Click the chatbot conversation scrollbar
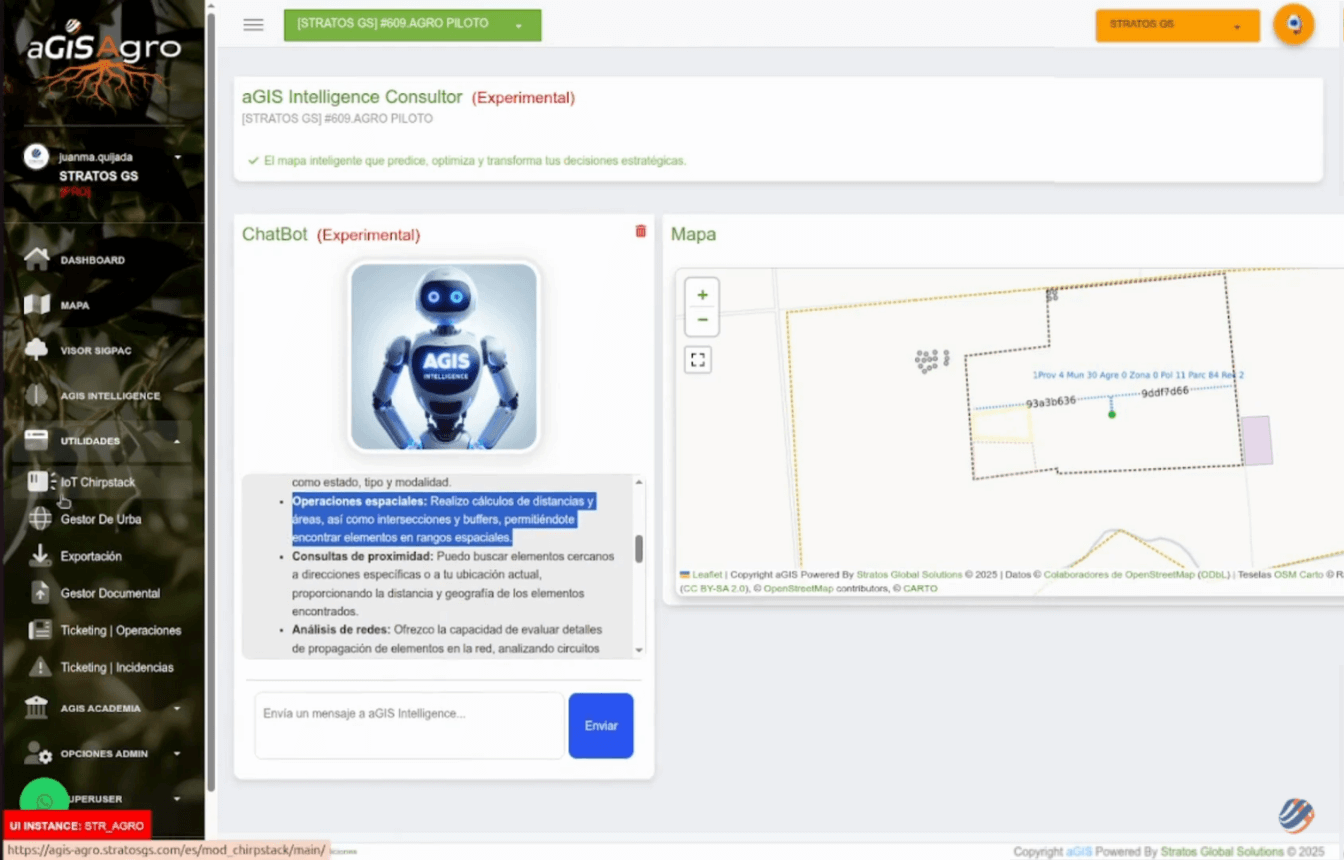Screen dimensions: 1344x860 click(639, 549)
